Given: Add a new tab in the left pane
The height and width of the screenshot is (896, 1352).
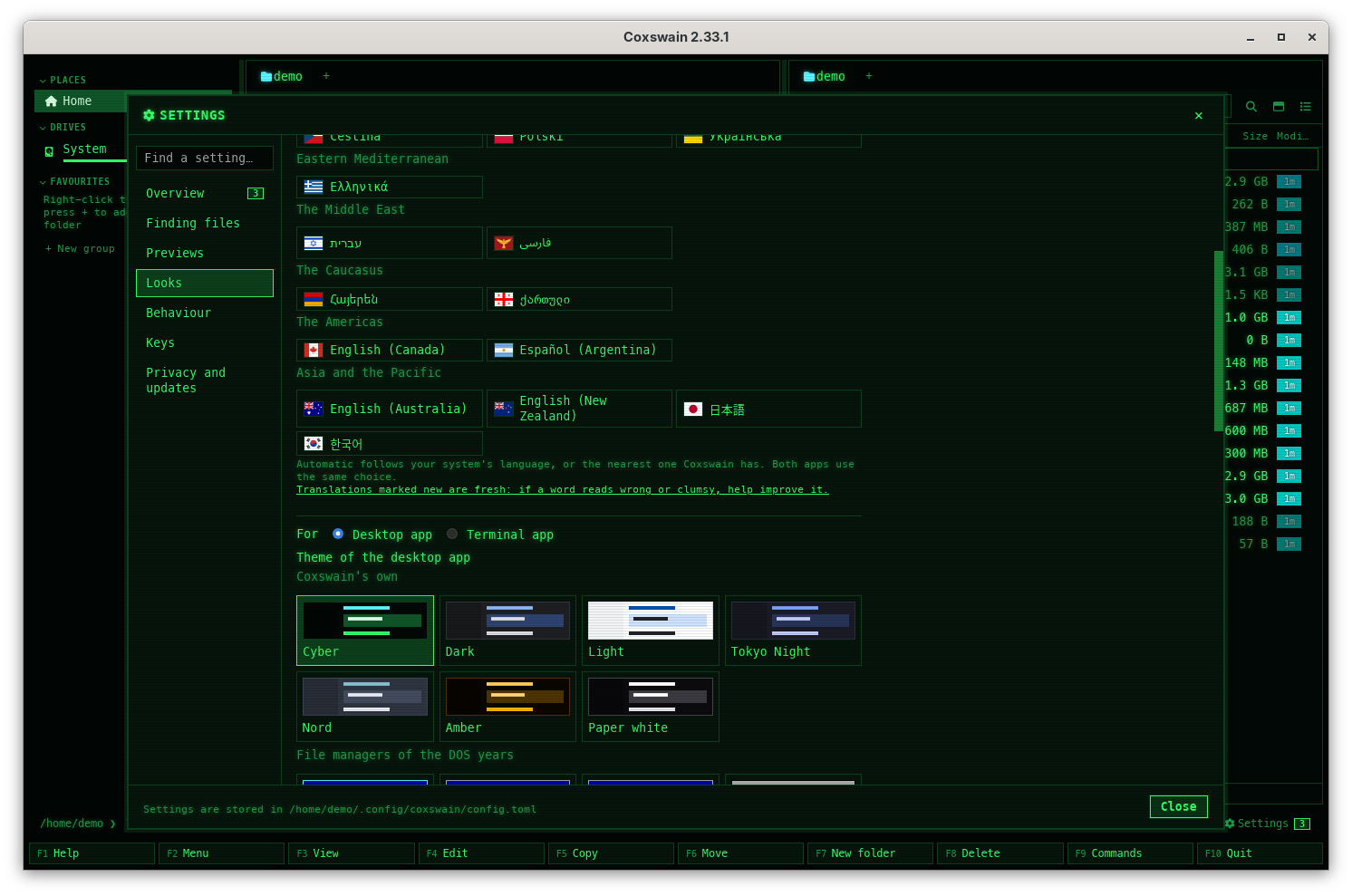Looking at the screenshot, I should pyautogui.click(x=326, y=76).
